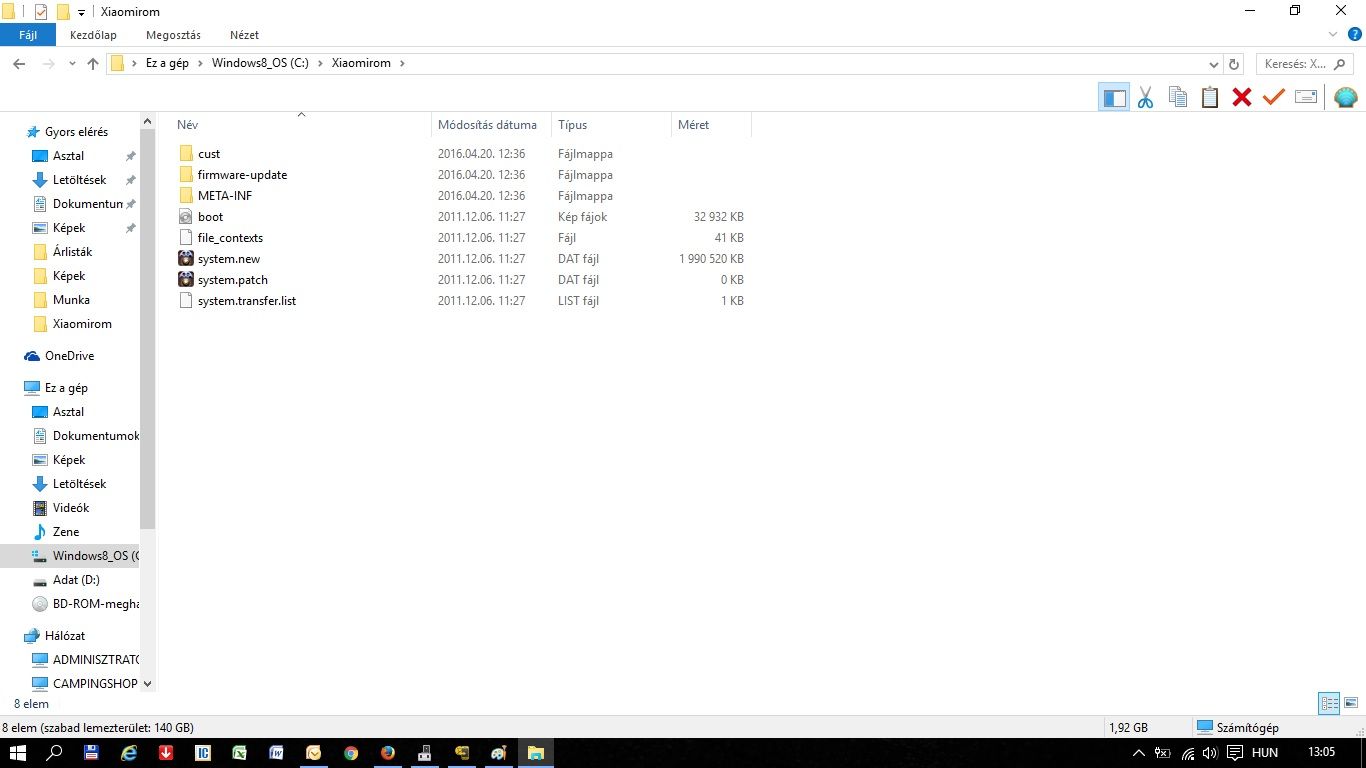Click the navigation pane scroll down arrow
Screen dimensions: 1366x768
(148, 684)
